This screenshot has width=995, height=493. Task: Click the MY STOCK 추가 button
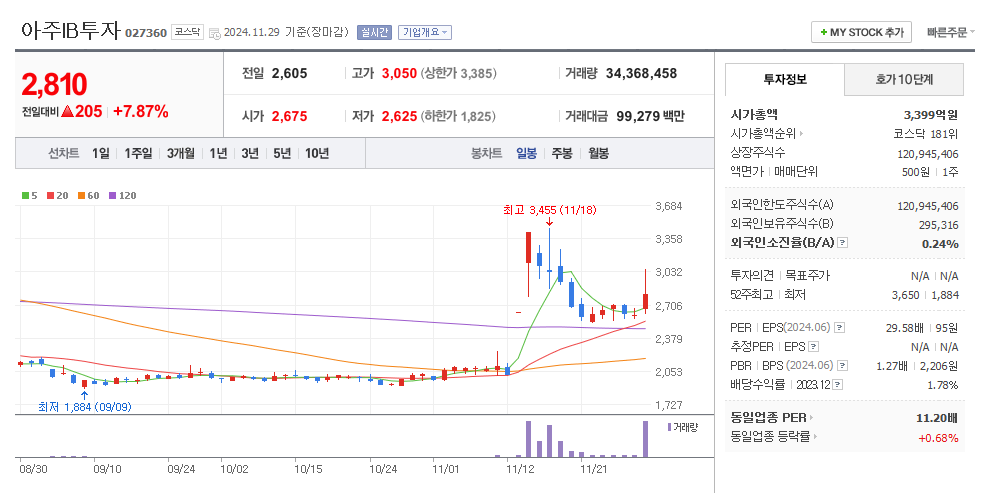click(861, 32)
